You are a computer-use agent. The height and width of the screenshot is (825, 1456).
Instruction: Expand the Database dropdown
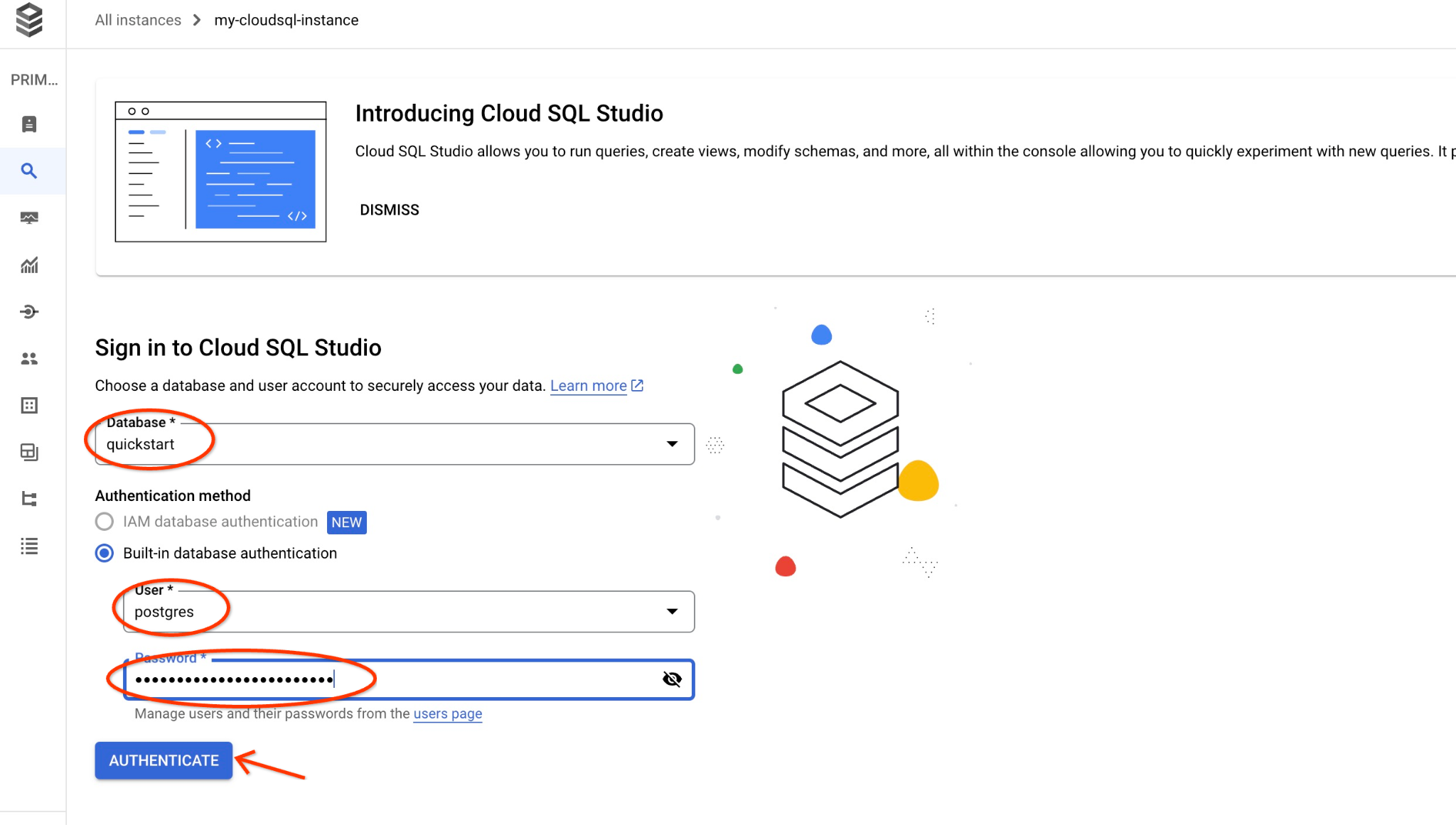pyautogui.click(x=671, y=444)
